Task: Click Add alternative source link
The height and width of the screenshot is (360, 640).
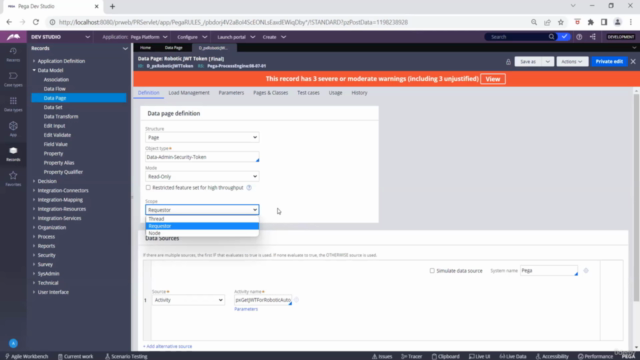Action: coord(167,346)
